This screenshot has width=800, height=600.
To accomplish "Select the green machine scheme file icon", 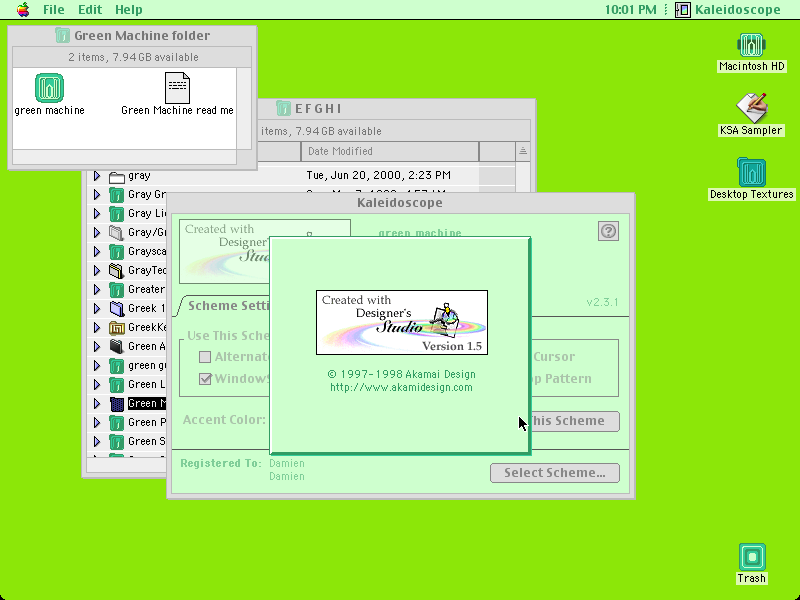I will coord(49,87).
